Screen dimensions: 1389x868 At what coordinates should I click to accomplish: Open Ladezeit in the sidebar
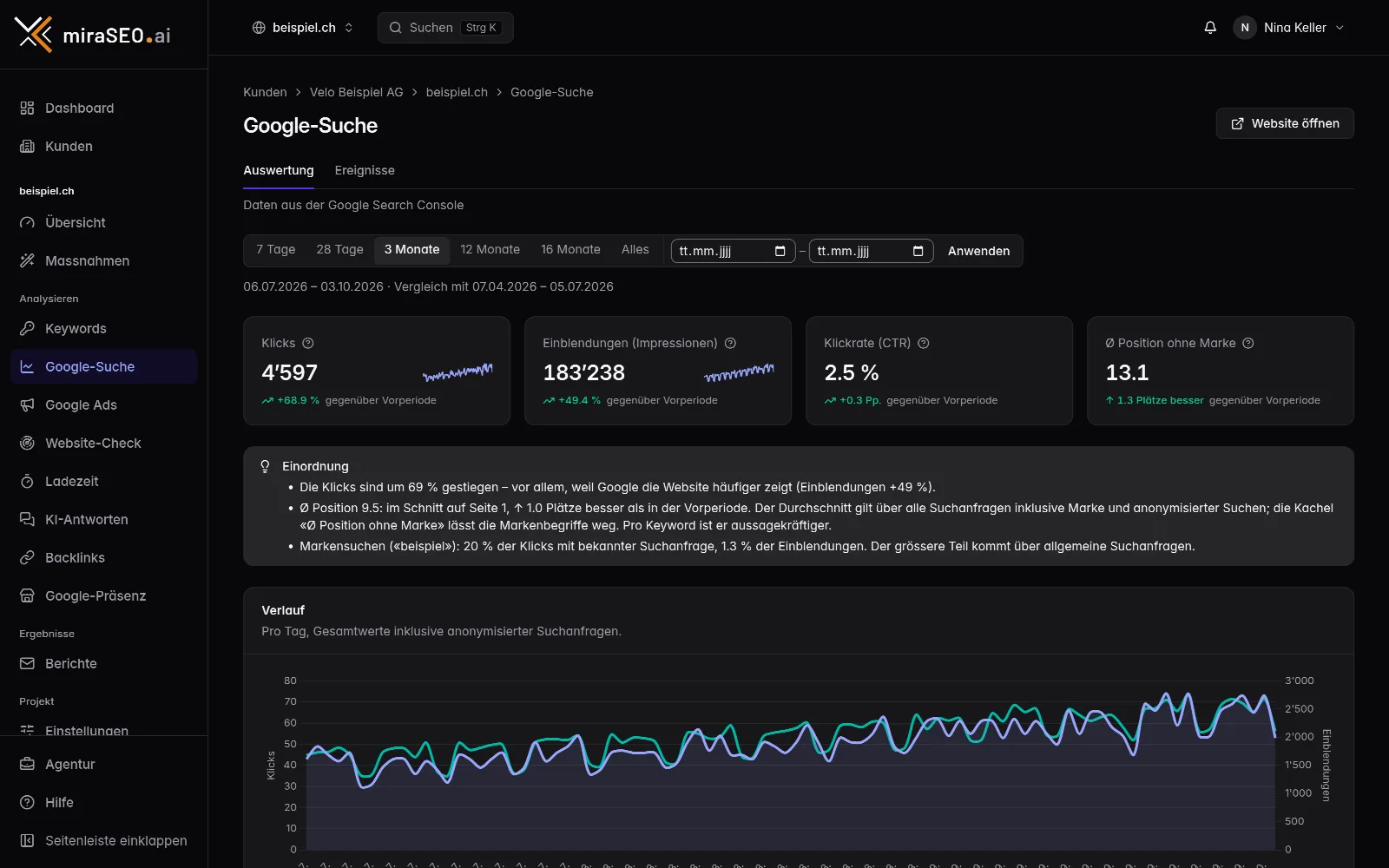104,481
